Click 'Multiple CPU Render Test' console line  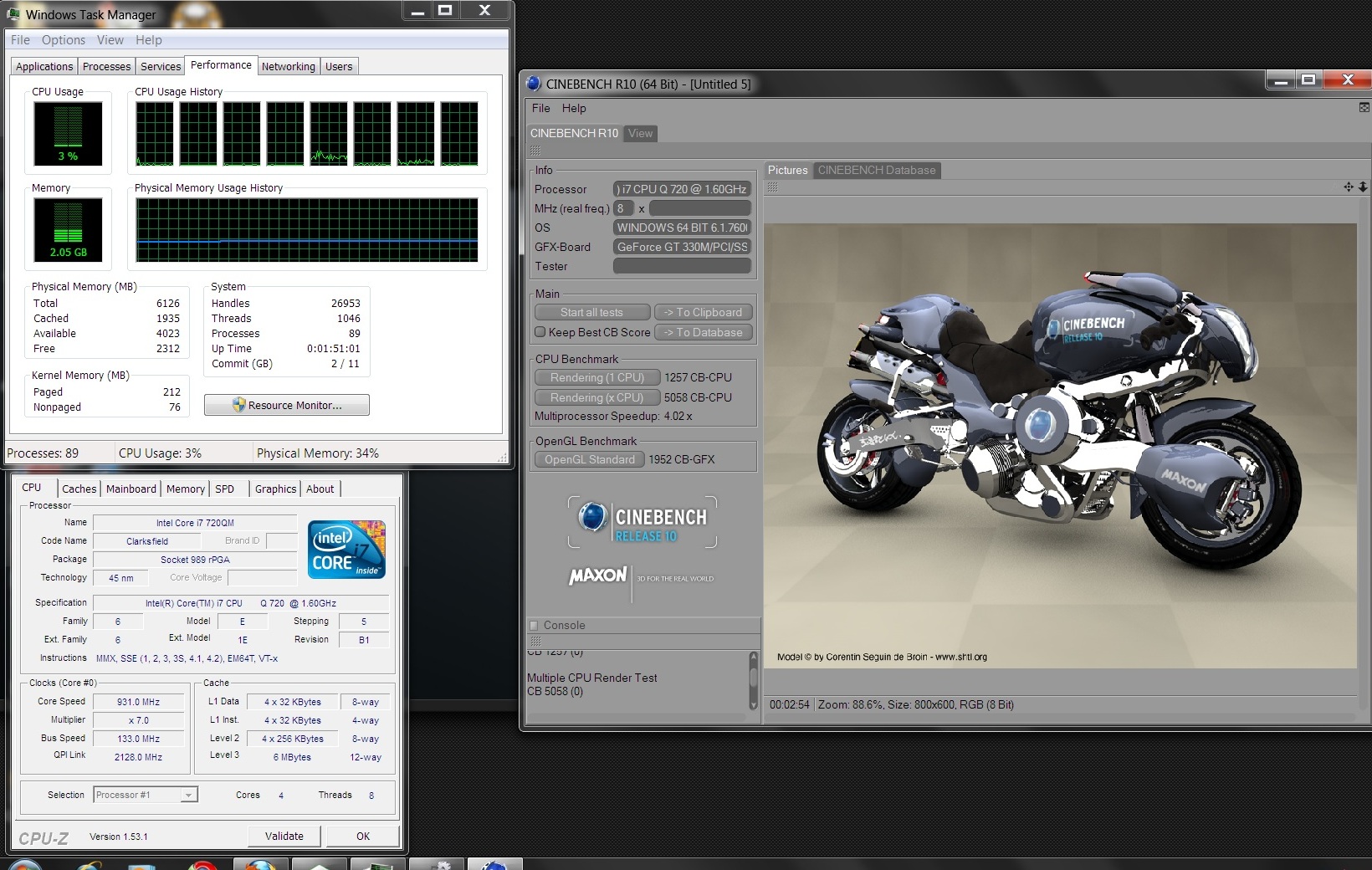592,678
